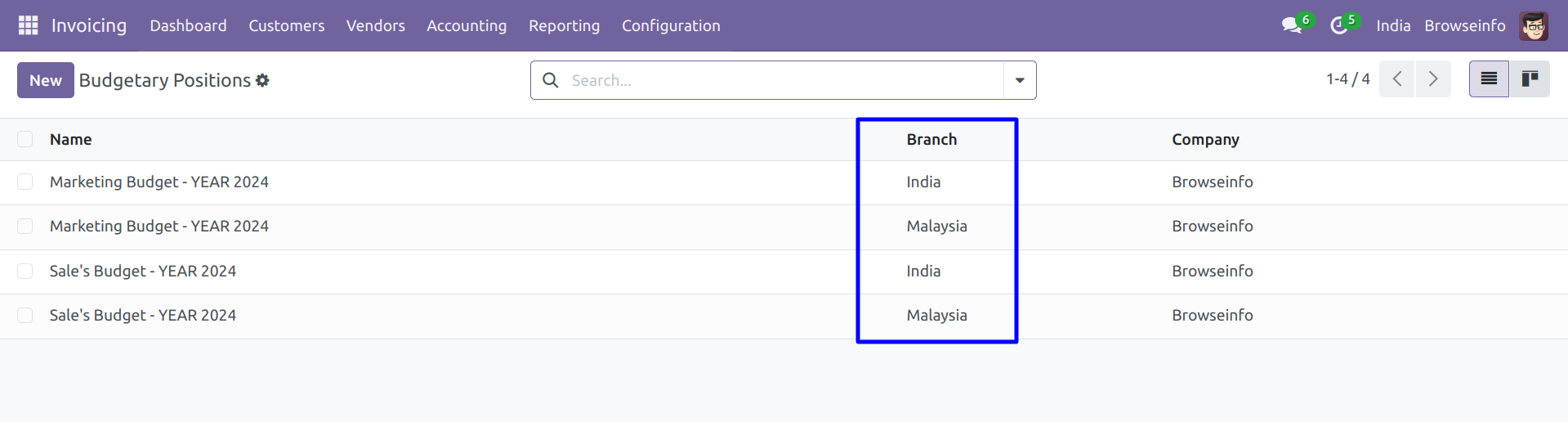Screen dimensions: 1568x422
Task: Click the search magnifier icon
Action: (x=551, y=80)
